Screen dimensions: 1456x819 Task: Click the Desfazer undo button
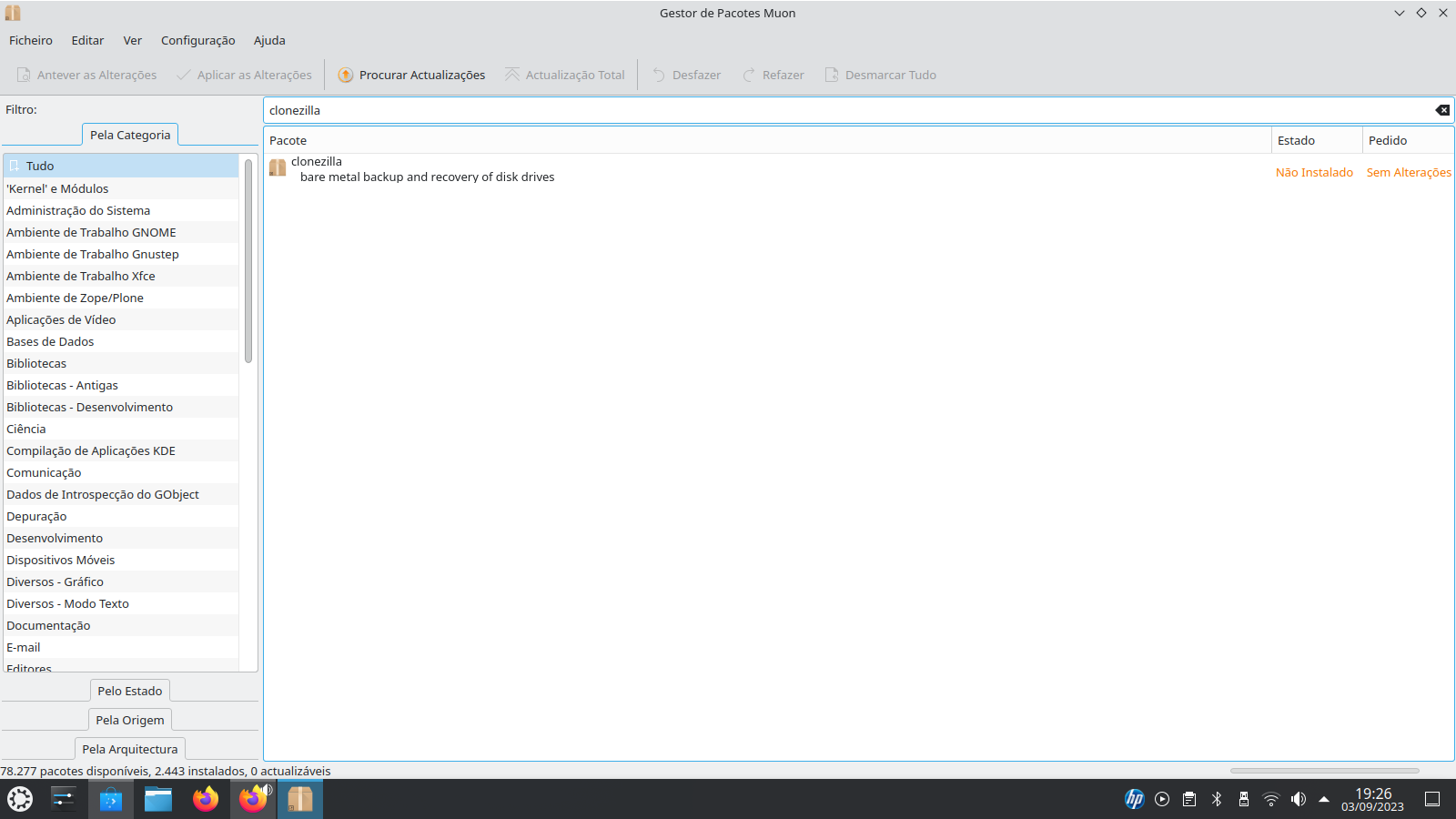click(686, 75)
